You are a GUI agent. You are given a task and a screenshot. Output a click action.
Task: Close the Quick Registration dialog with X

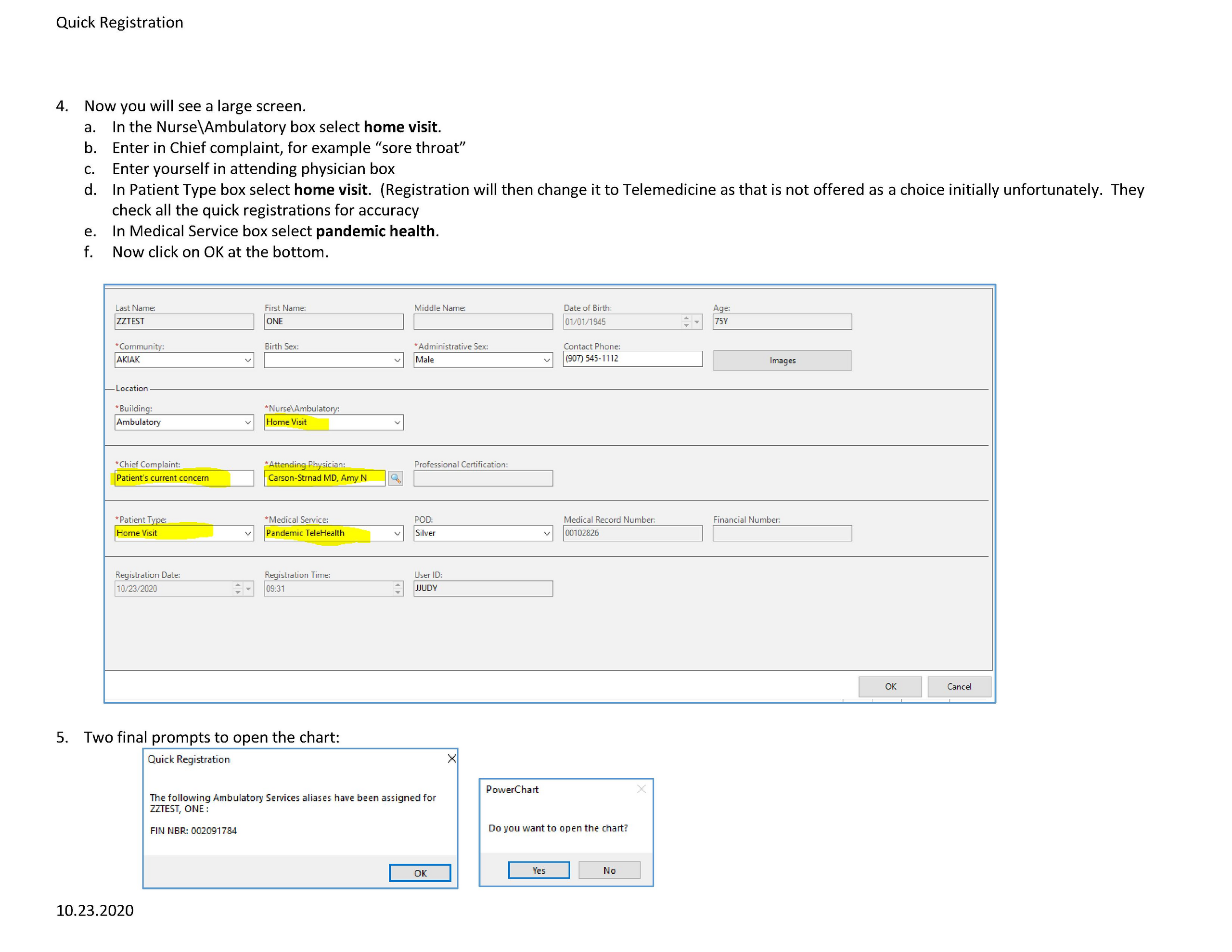point(452,759)
